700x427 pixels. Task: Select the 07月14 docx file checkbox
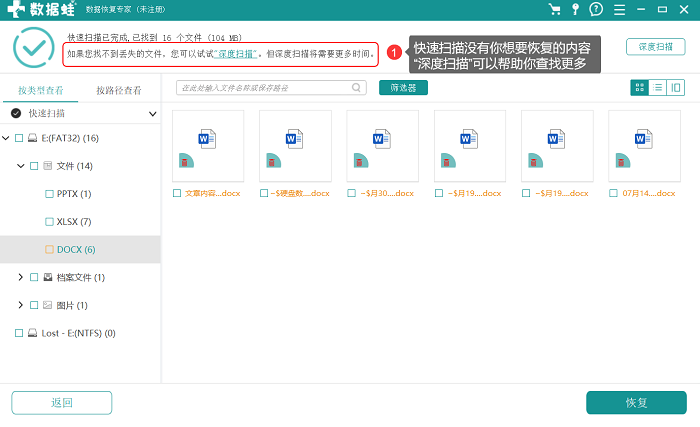613,193
